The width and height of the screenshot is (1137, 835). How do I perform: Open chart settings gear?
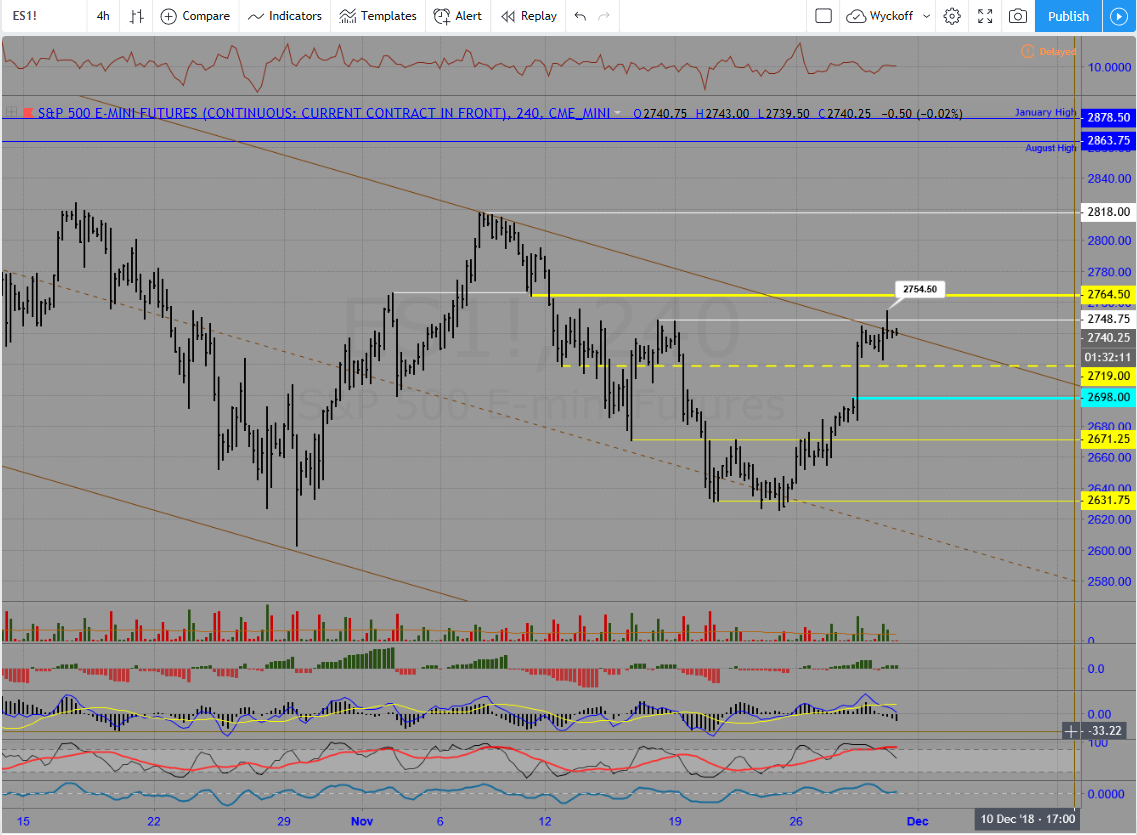952,16
